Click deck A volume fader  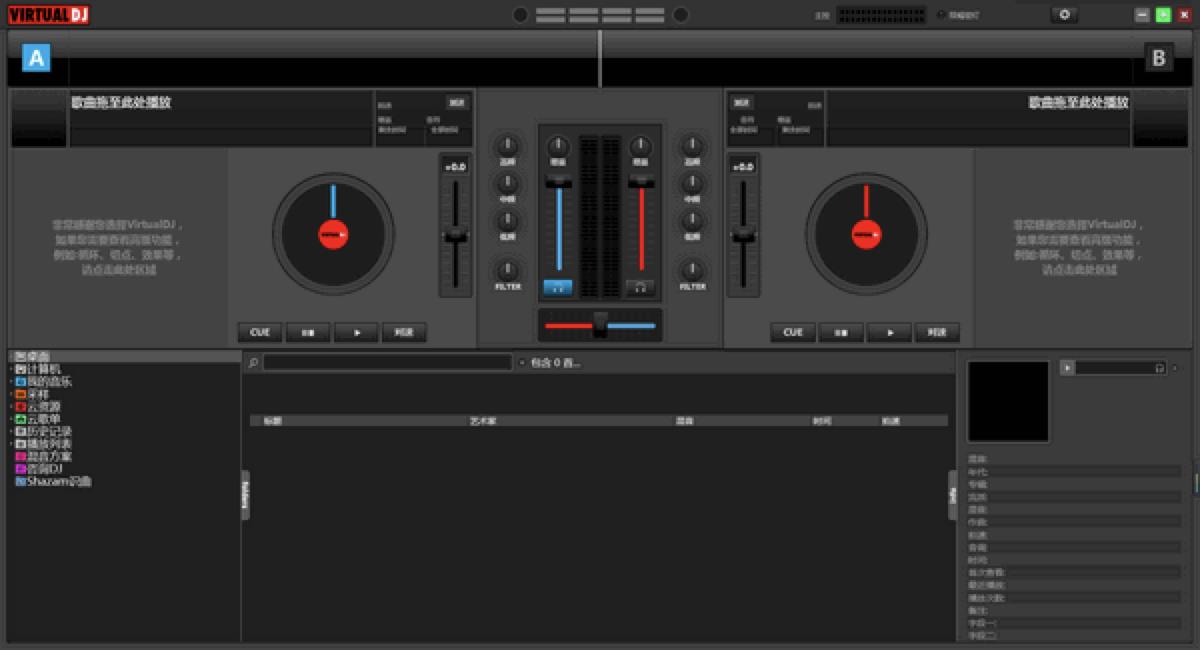pos(558,181)
